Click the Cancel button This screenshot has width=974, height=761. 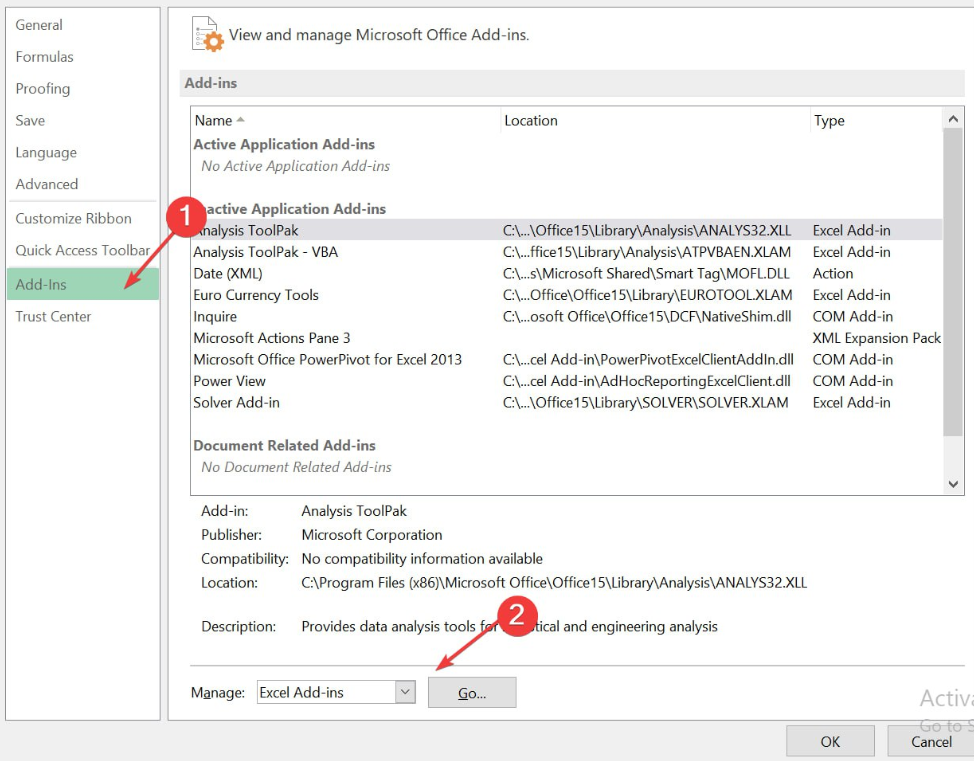(x=931, y=742)
